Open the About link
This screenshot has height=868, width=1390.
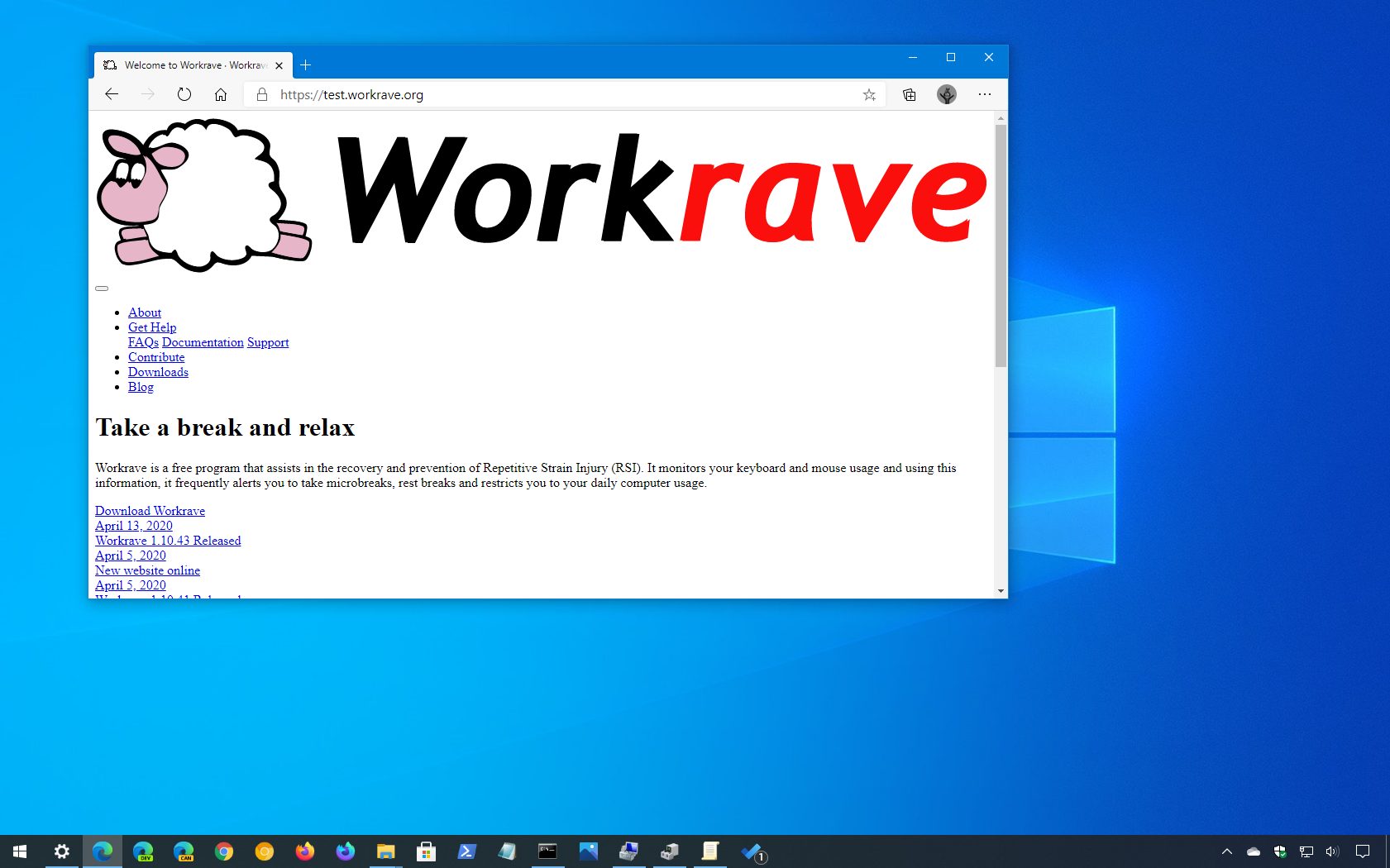click(x=145, y=312)
